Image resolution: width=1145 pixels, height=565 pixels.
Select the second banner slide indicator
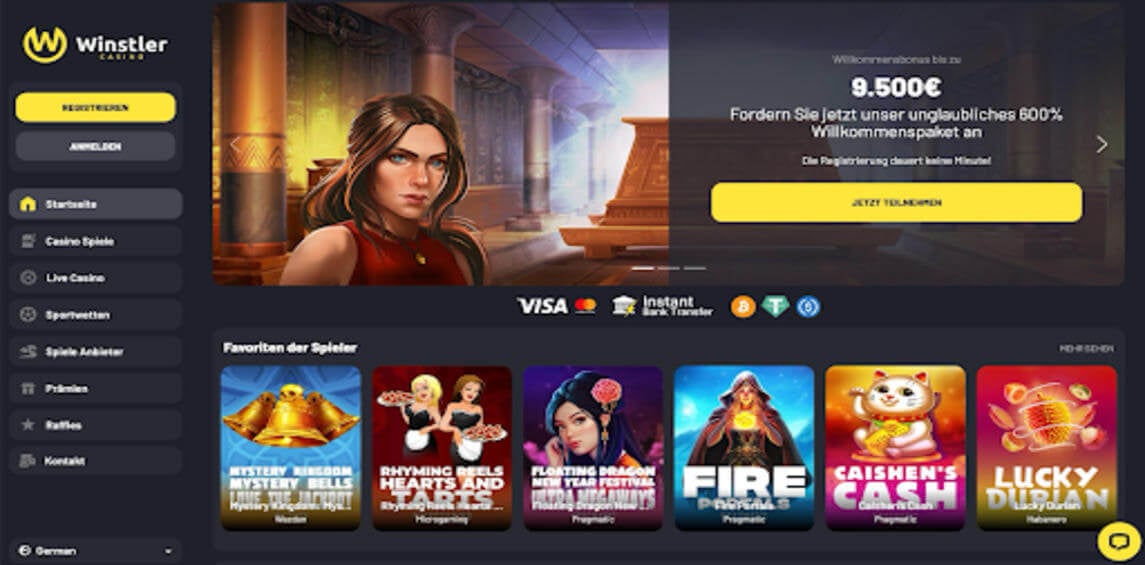tap(668, 268)
